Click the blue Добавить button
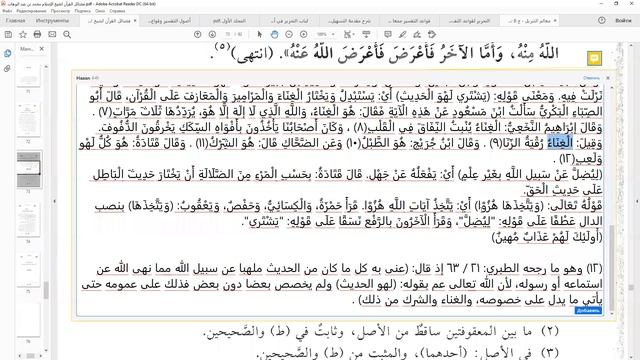The height and width of the screenshot is (360, 640). 588,311
